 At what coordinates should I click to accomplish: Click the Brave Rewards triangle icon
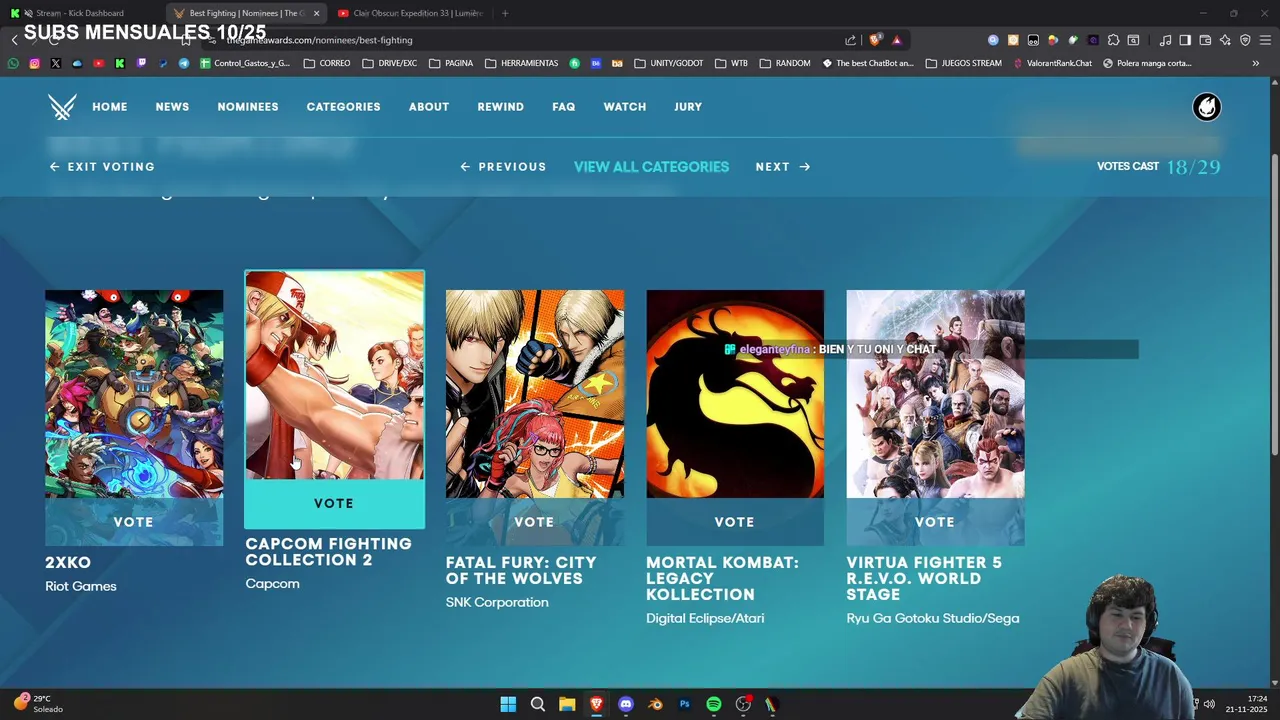click(897, 40)
